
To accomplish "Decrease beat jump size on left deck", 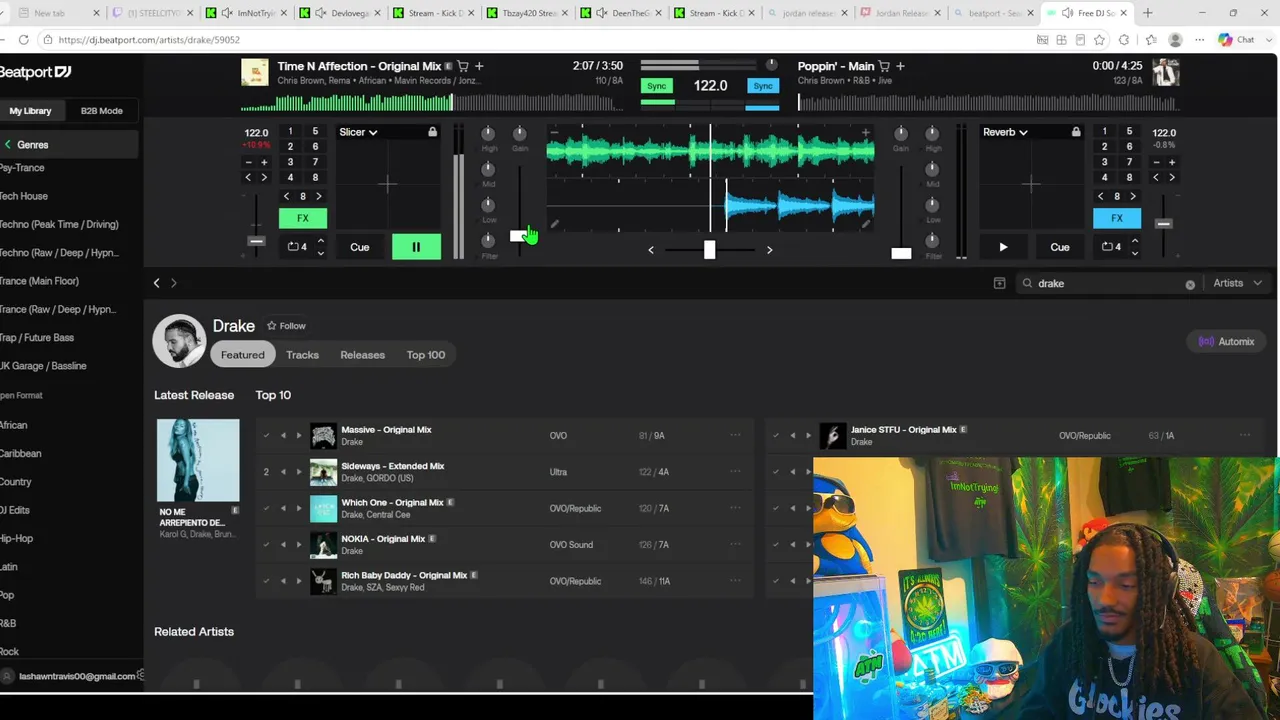I will (x=287, y=197).
